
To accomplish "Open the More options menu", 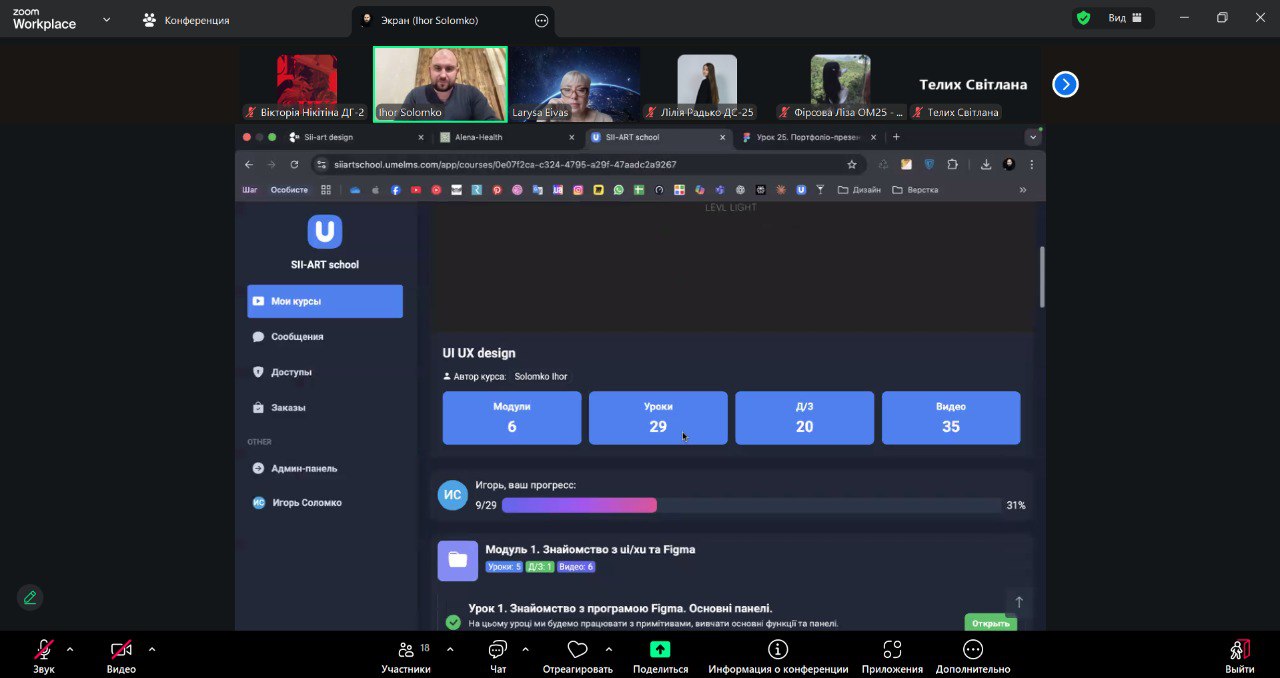I will click(972, 650).
